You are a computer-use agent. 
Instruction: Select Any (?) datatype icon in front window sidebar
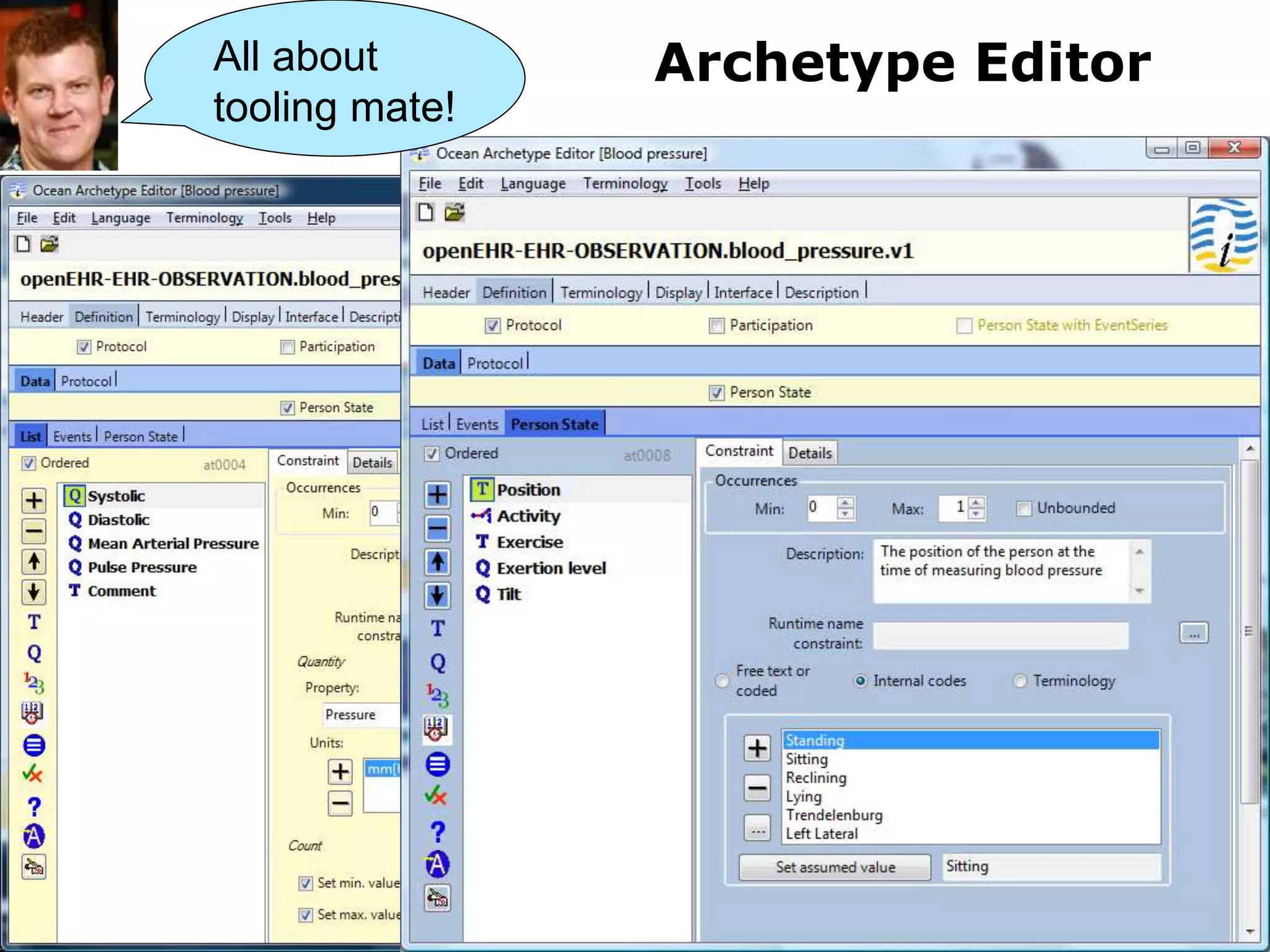tap(438, 831)
